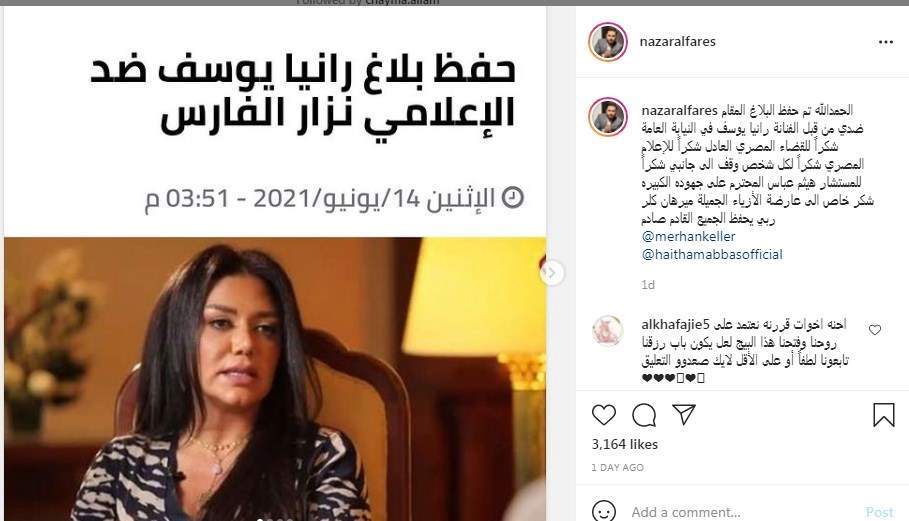Go to next carousel image arrow
The width and height of the screenshot is (909, 521).
[x=552, y=272]
